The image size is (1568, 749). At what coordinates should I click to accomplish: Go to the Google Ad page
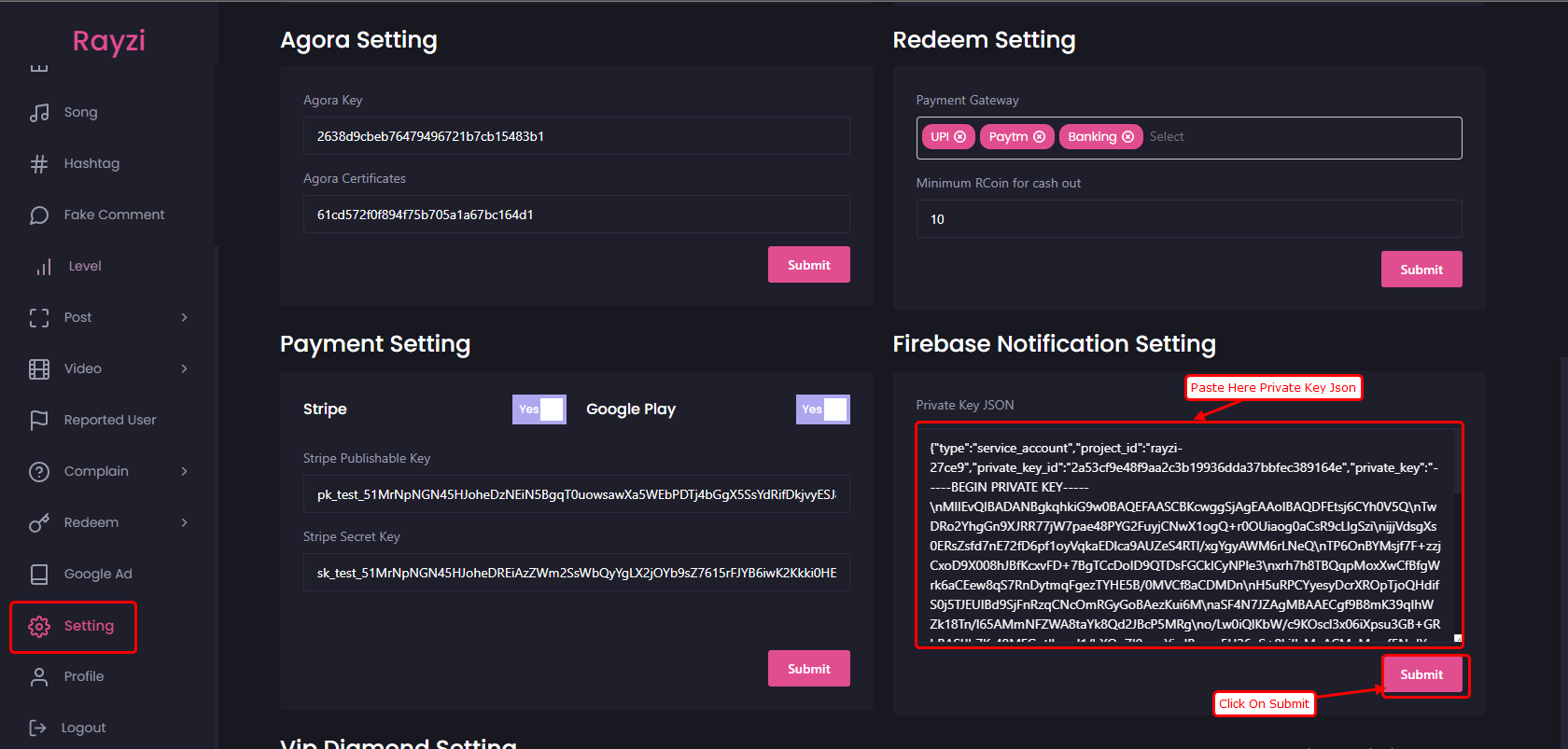[97, 574]
